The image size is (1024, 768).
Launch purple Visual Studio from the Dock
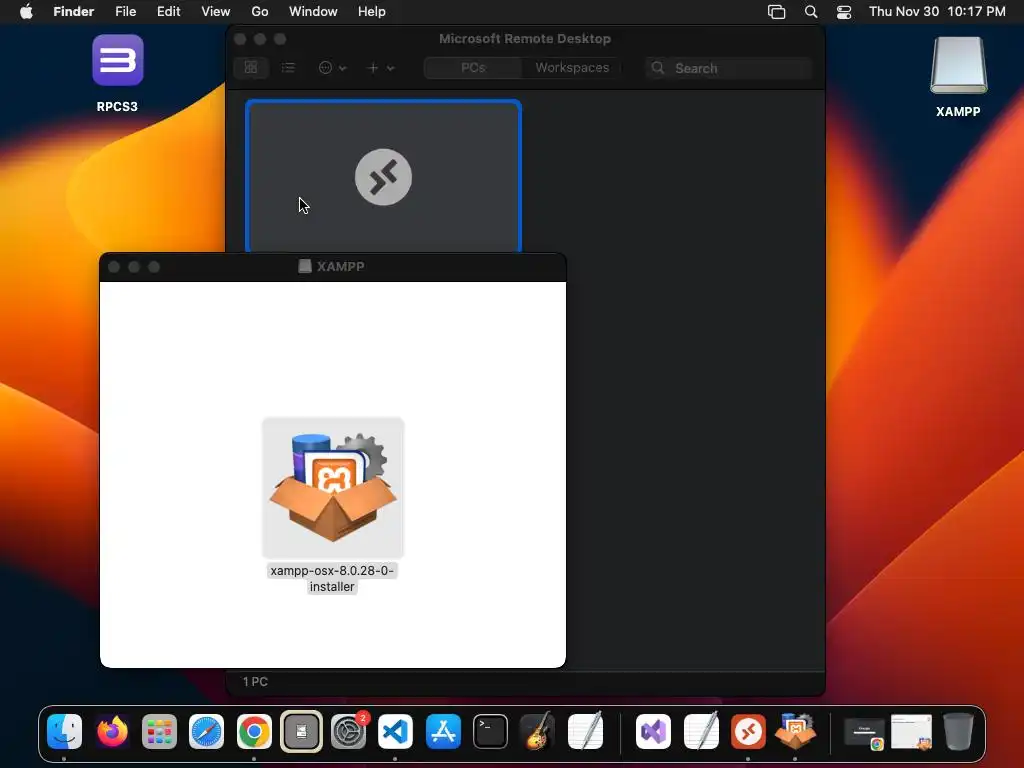(654, 731)
